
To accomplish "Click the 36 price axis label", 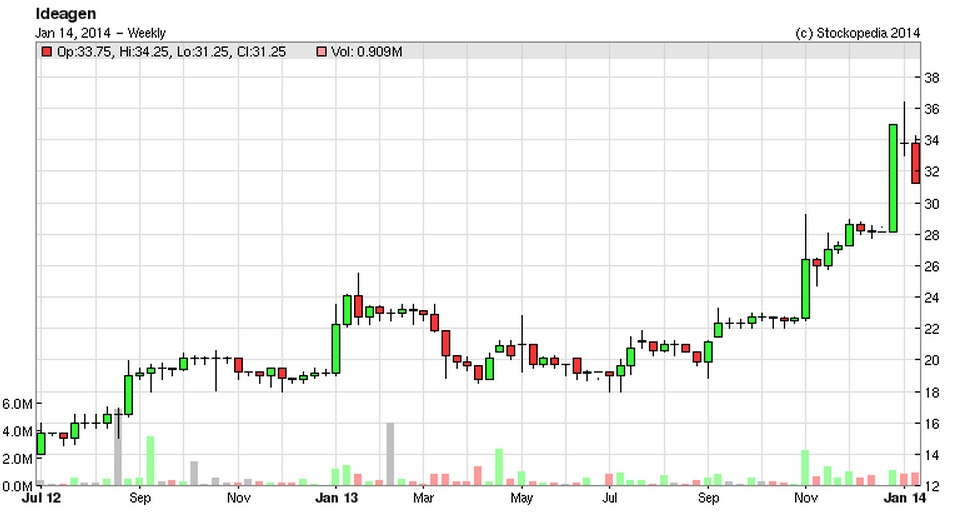I will click(931, 109).
